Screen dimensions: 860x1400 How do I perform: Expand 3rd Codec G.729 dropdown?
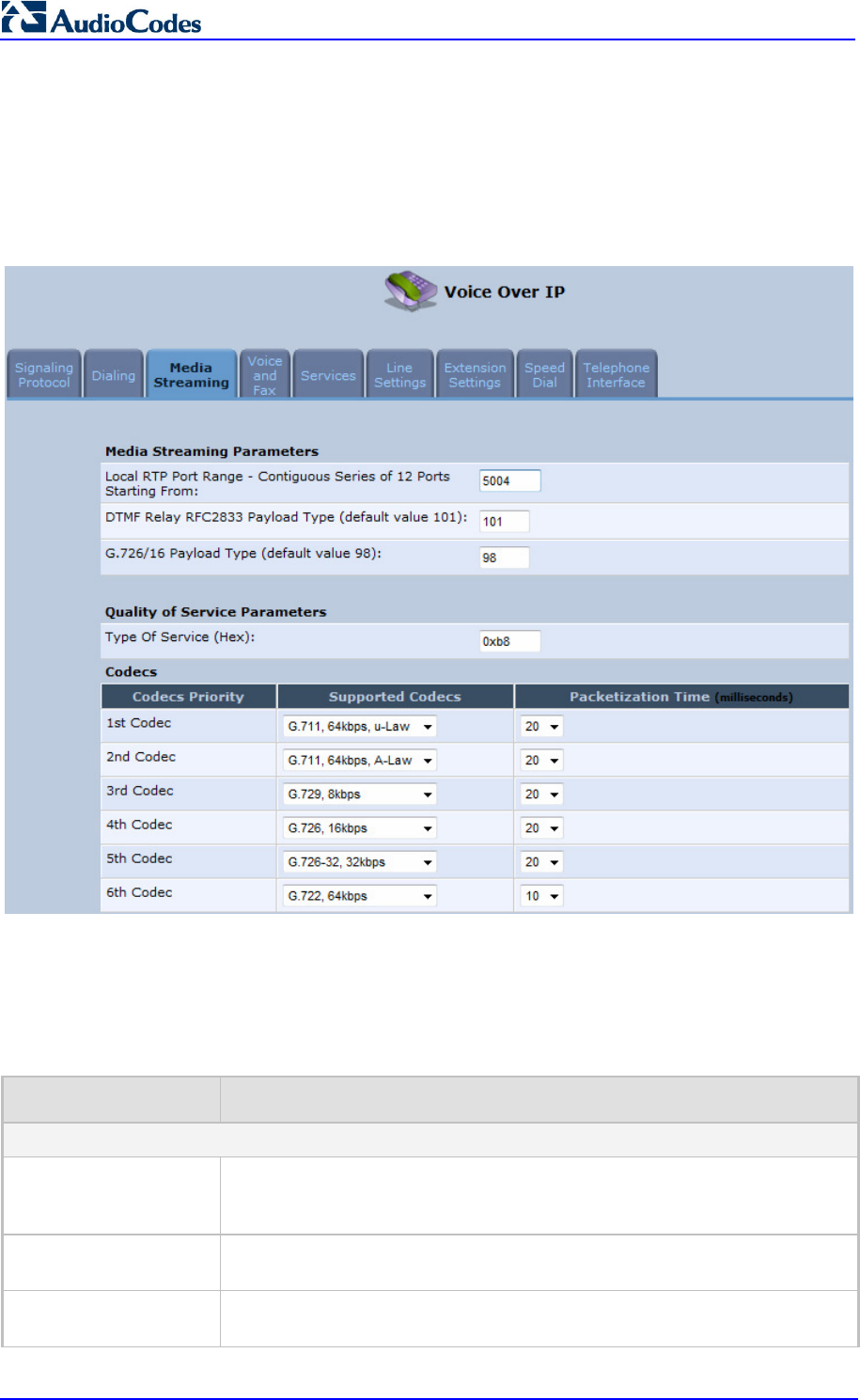360,794
